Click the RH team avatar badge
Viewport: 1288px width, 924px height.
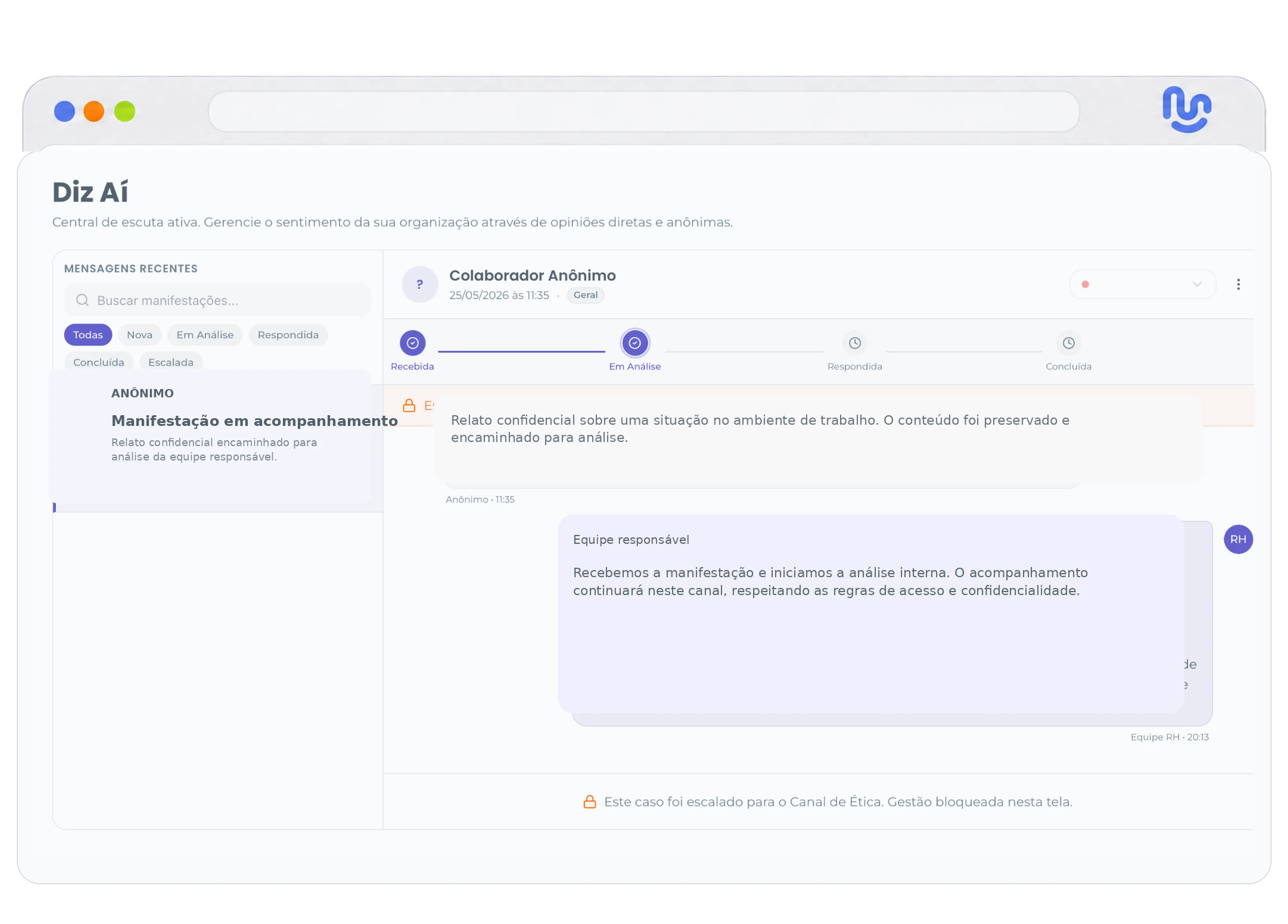point(1238,539)
